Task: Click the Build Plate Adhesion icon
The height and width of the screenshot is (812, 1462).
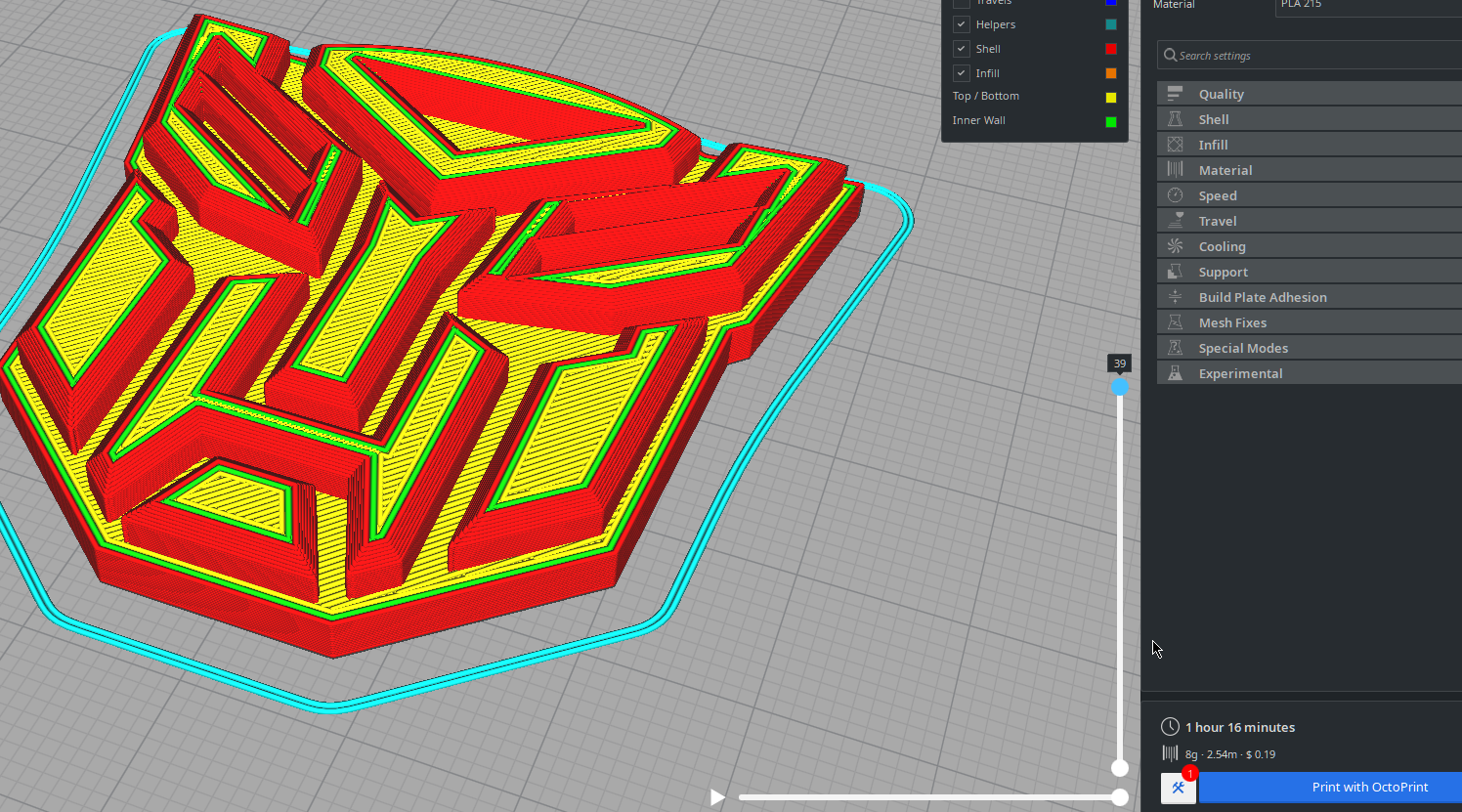Action: [1175, 297]
